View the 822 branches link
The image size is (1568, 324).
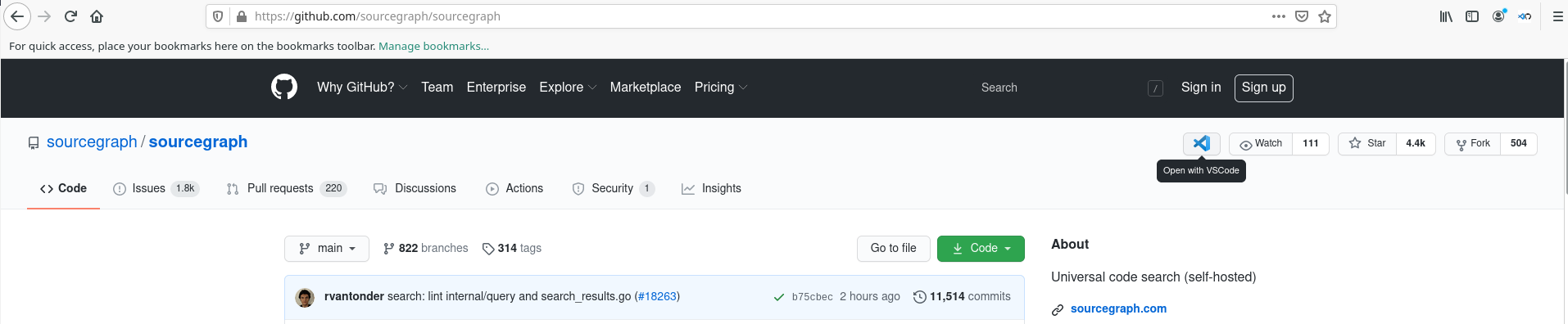(x=425, y=249)
